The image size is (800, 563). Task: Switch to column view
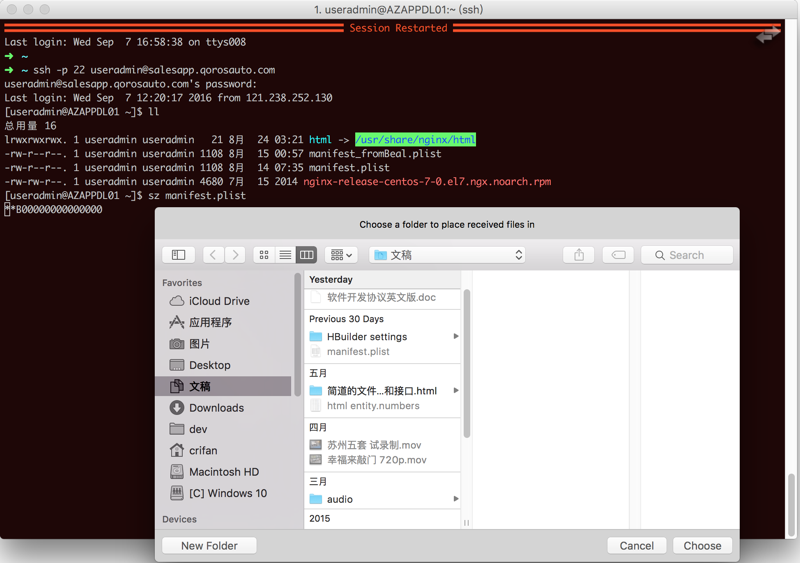(307, 255)
